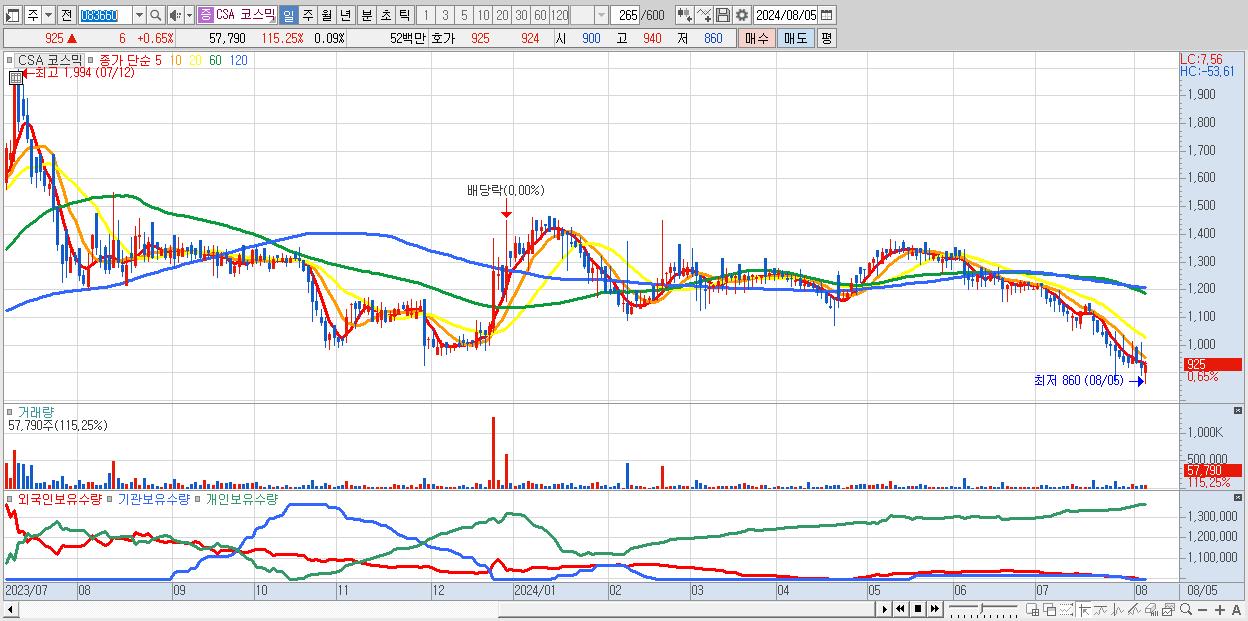Select the 틱 (tick) period toggle
The image size is (1248, 621).
click(404, 15)
